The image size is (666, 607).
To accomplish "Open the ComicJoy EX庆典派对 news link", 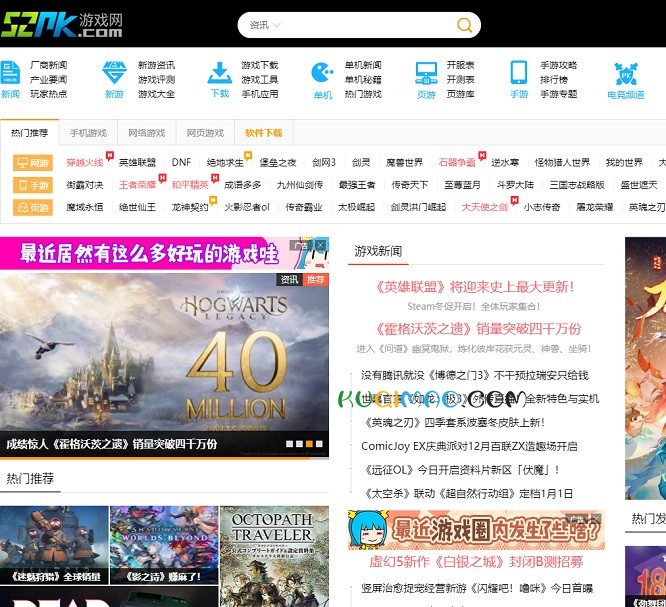I will 469,446.
